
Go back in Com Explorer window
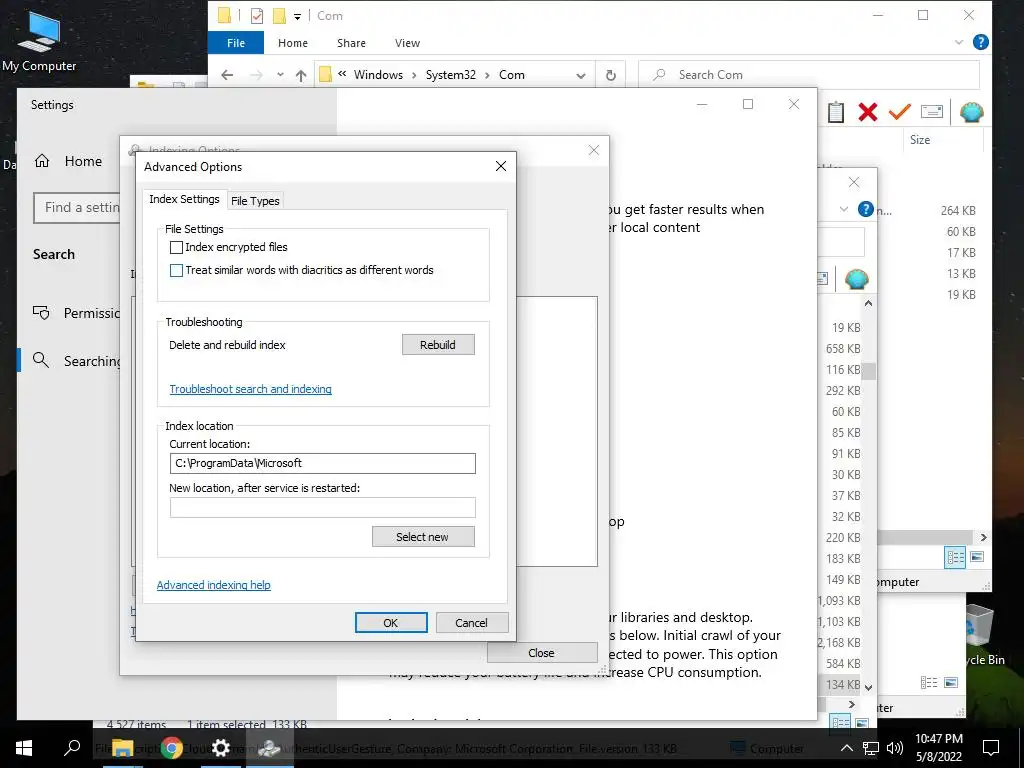pos(227,75)
